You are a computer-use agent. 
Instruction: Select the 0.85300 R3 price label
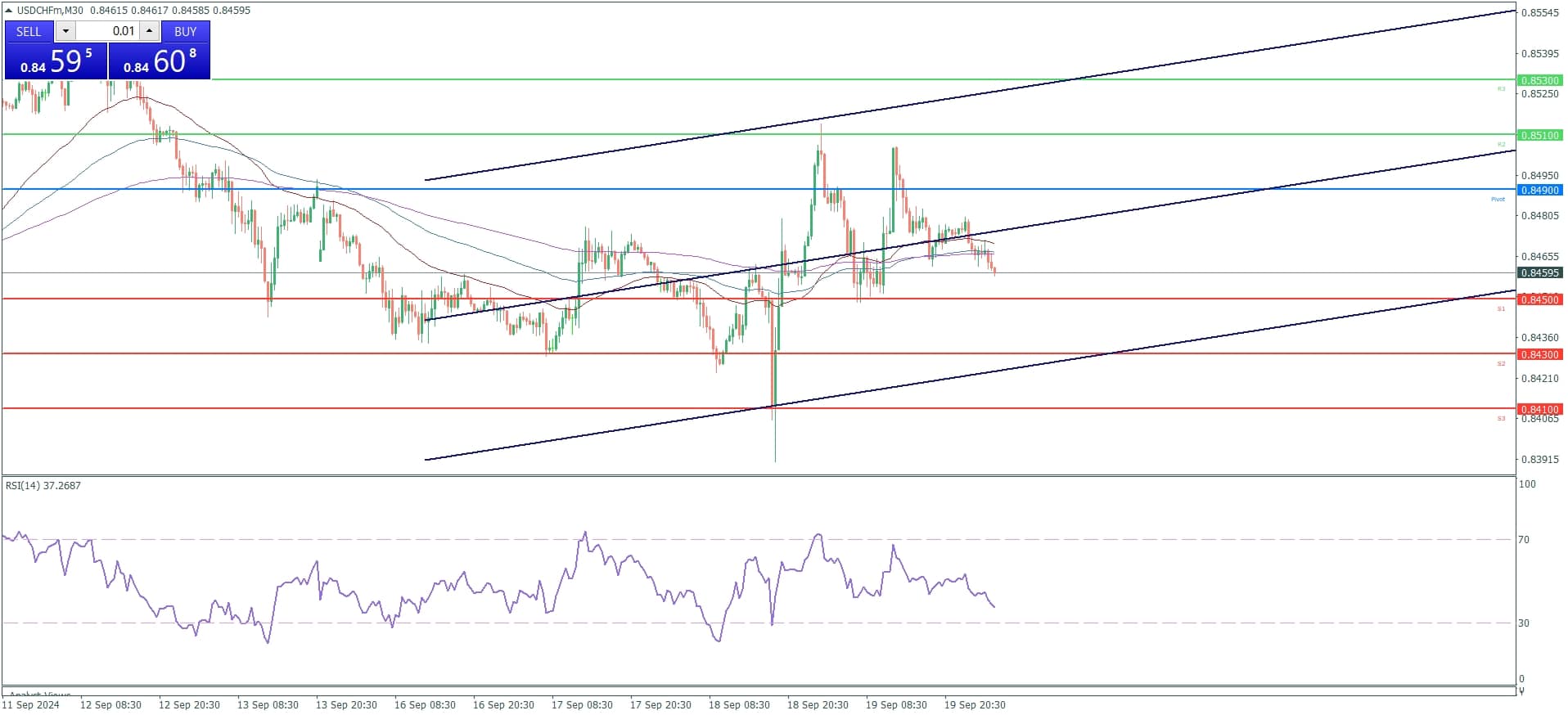1539,80
